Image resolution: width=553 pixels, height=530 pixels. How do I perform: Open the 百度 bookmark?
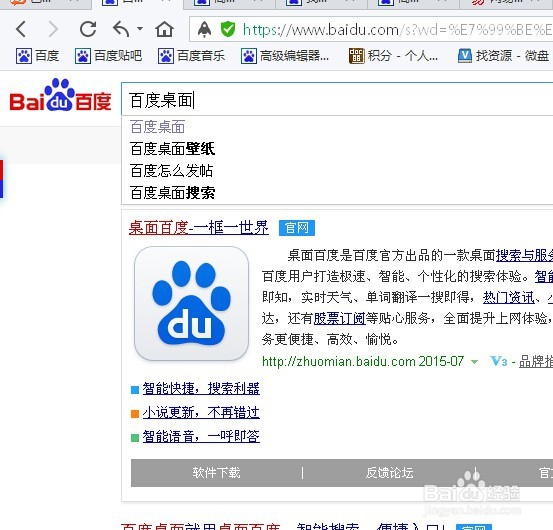point(37,56)
